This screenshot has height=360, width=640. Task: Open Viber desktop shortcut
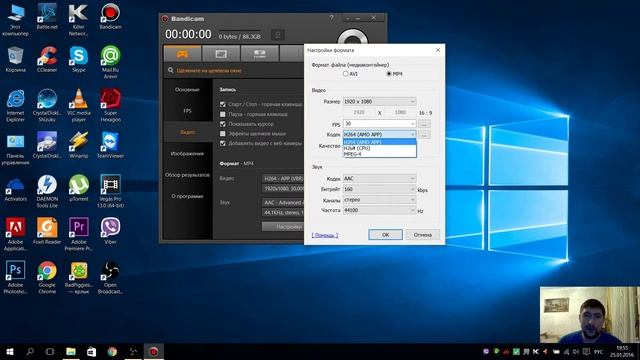(110, 231)
